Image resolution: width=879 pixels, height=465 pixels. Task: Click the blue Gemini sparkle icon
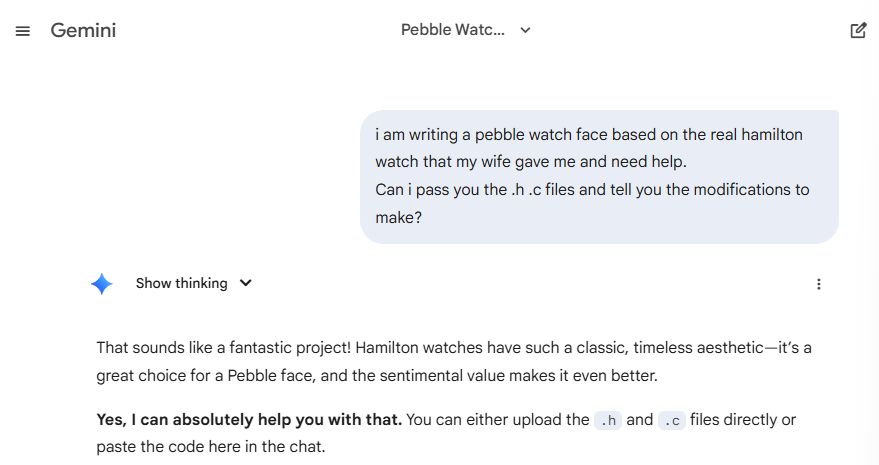(102, 284)
